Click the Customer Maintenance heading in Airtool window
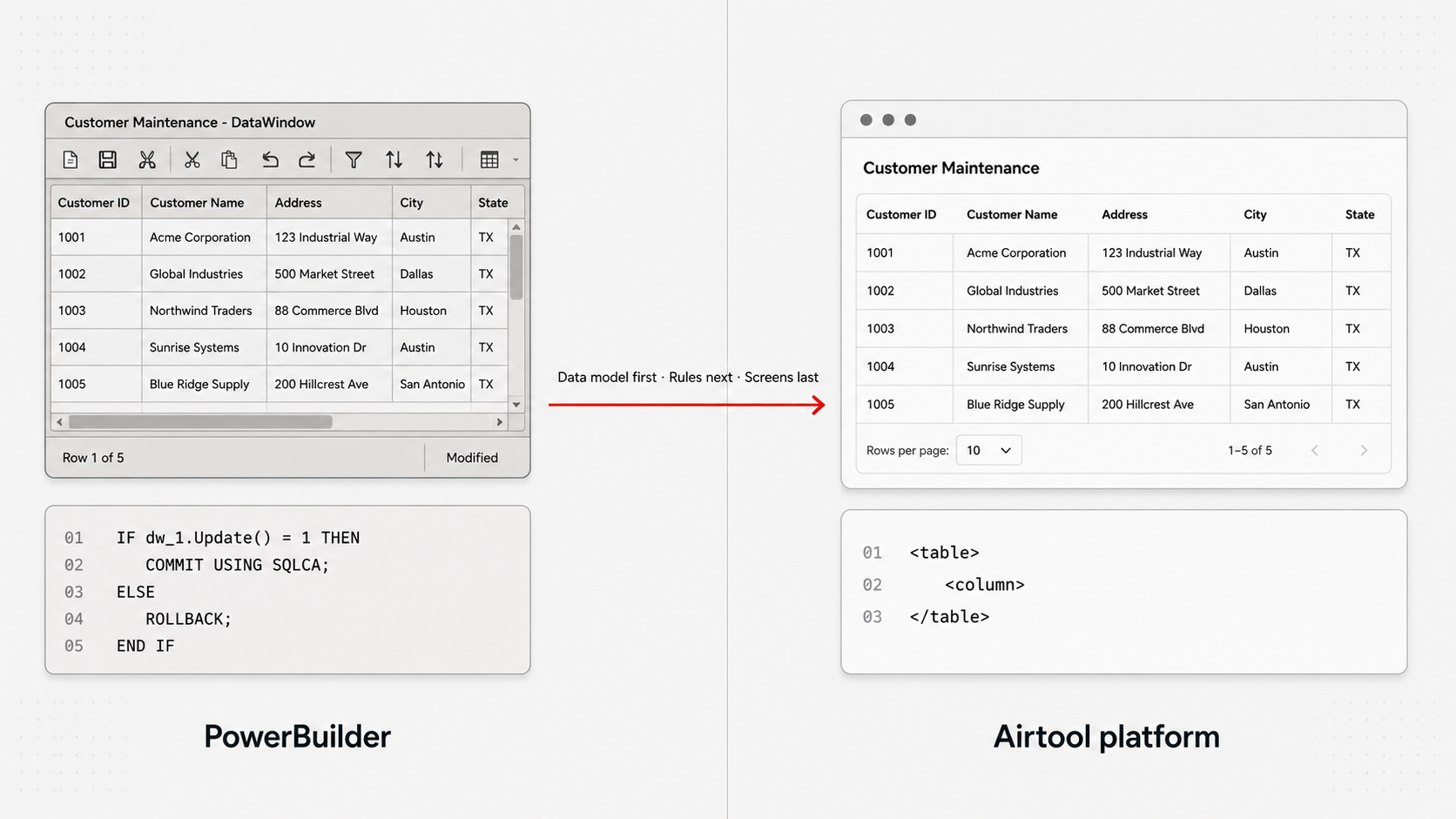The height and width of the screenshot is (819, 1456). 951,168
